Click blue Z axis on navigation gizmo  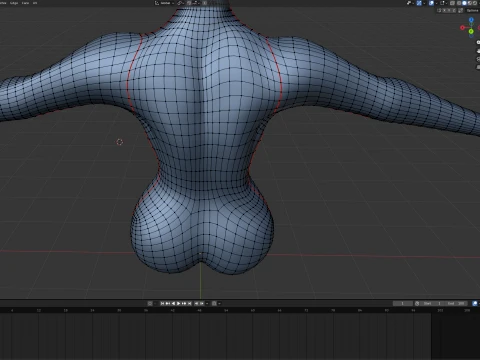[471, 20]
